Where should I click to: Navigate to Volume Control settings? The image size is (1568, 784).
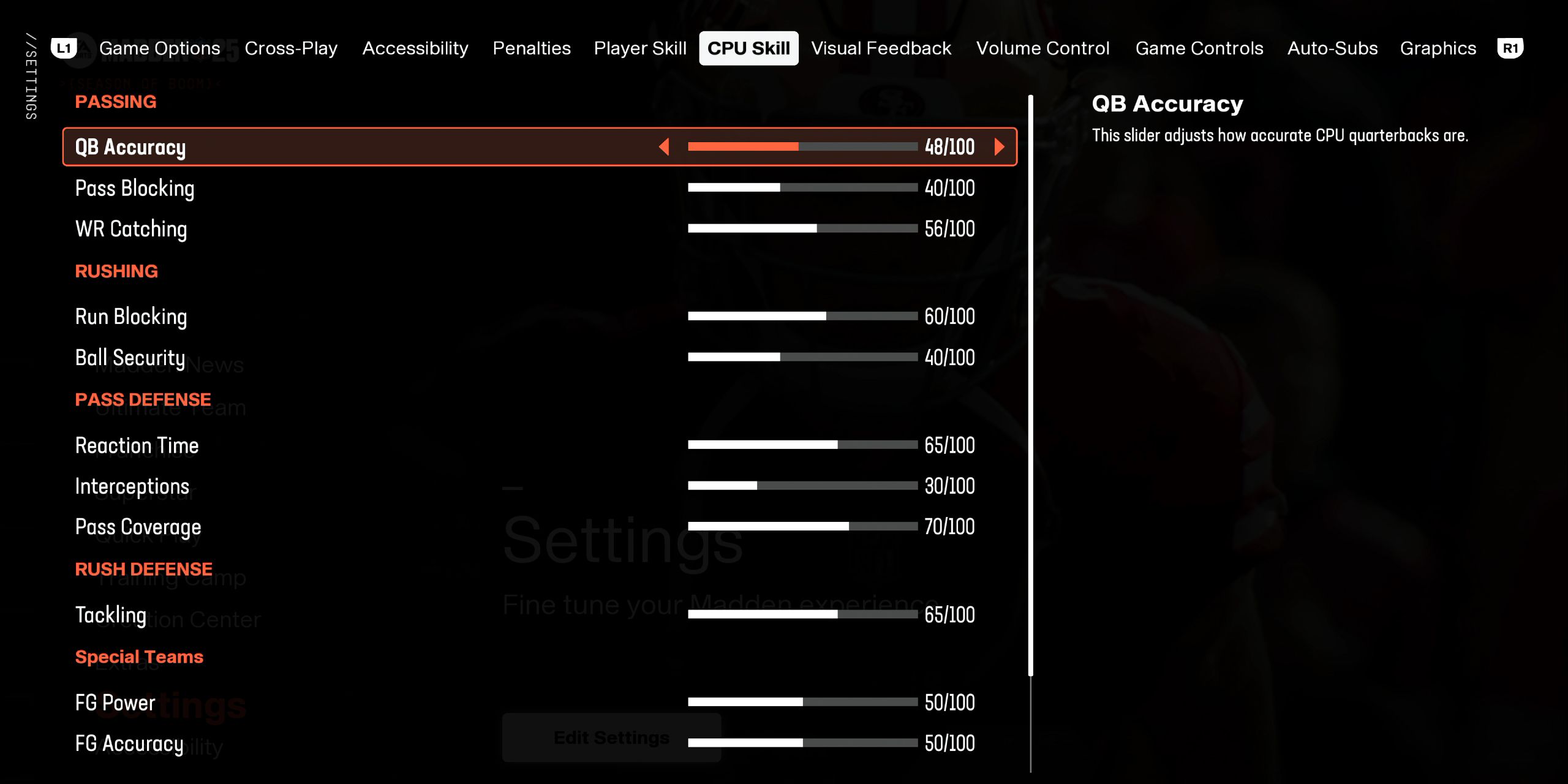pos(1042,47)
